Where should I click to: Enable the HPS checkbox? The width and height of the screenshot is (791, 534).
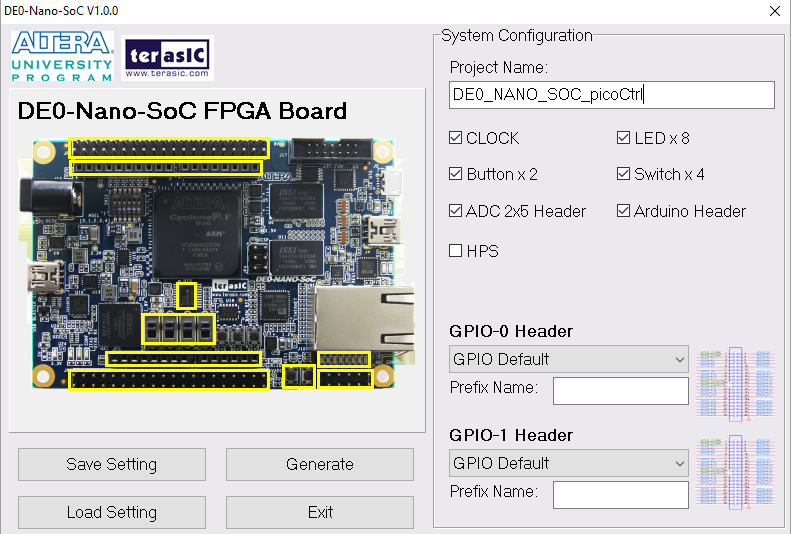tap(457, 251)
